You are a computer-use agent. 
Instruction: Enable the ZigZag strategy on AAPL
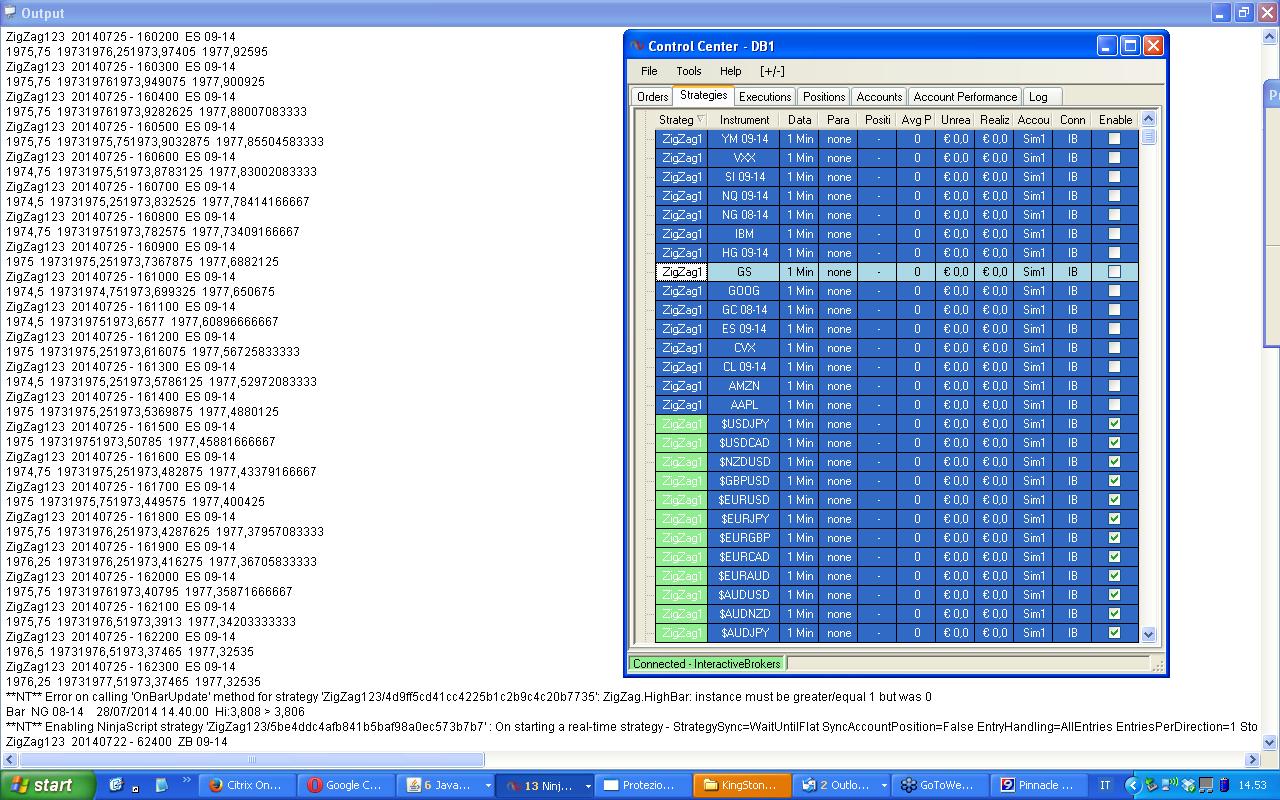coord(1114,405)
